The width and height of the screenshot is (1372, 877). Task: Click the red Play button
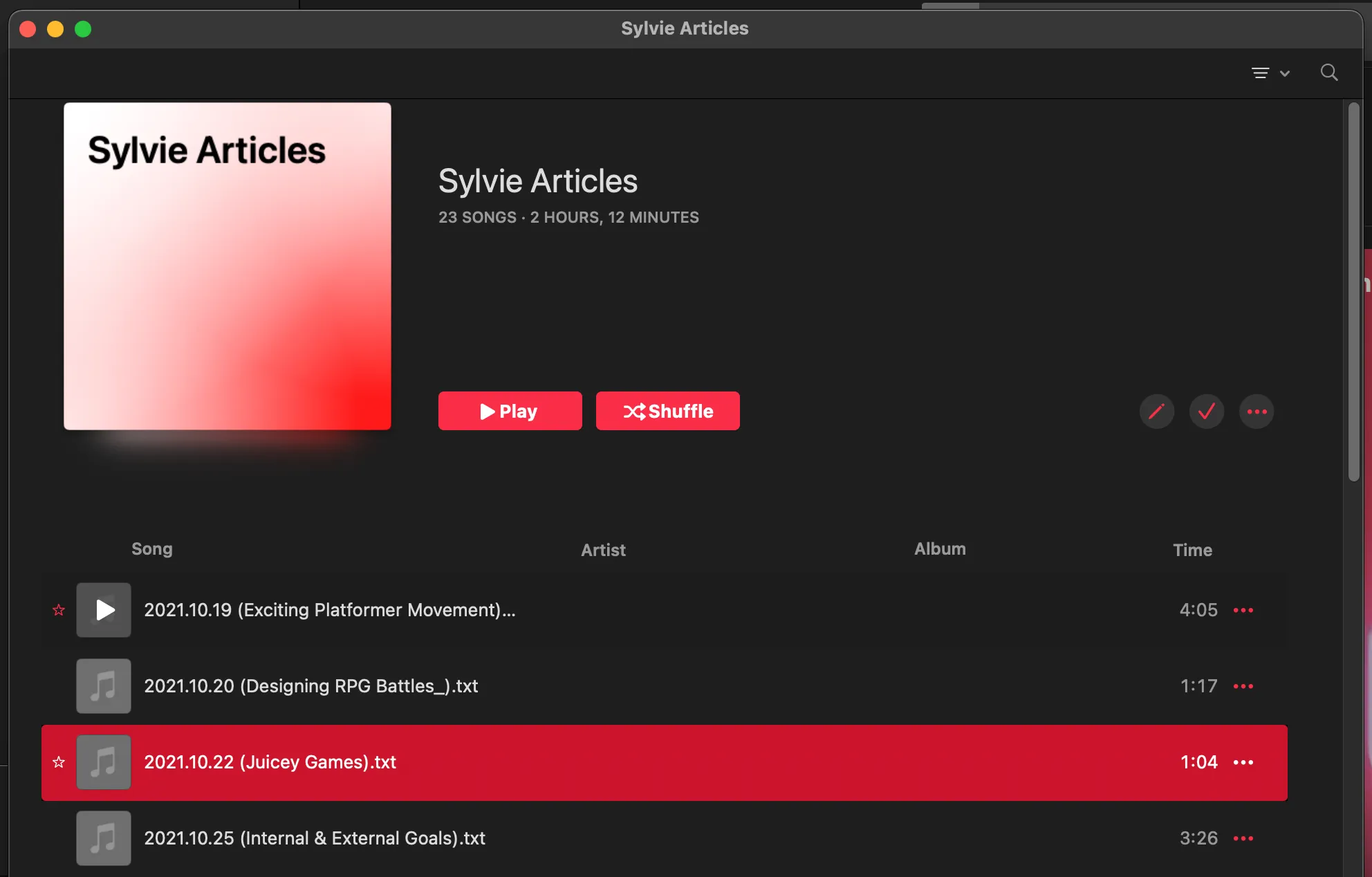[x=510, y=411]
